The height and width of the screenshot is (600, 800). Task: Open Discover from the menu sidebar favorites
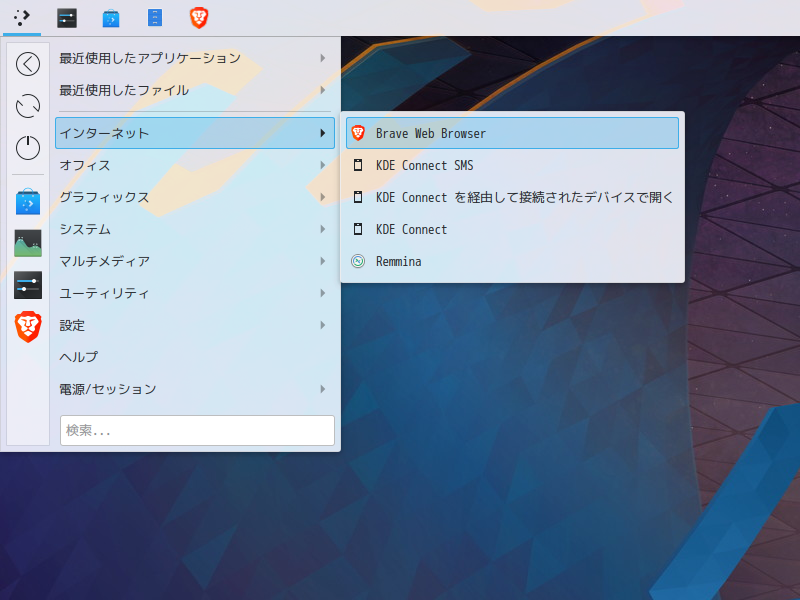click(28, 202)
